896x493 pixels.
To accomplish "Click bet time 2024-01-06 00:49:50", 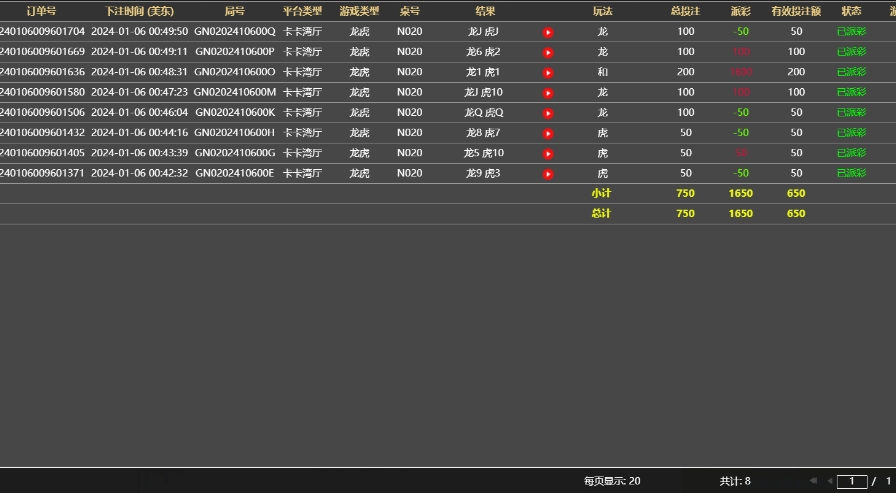I will (139, 31).
